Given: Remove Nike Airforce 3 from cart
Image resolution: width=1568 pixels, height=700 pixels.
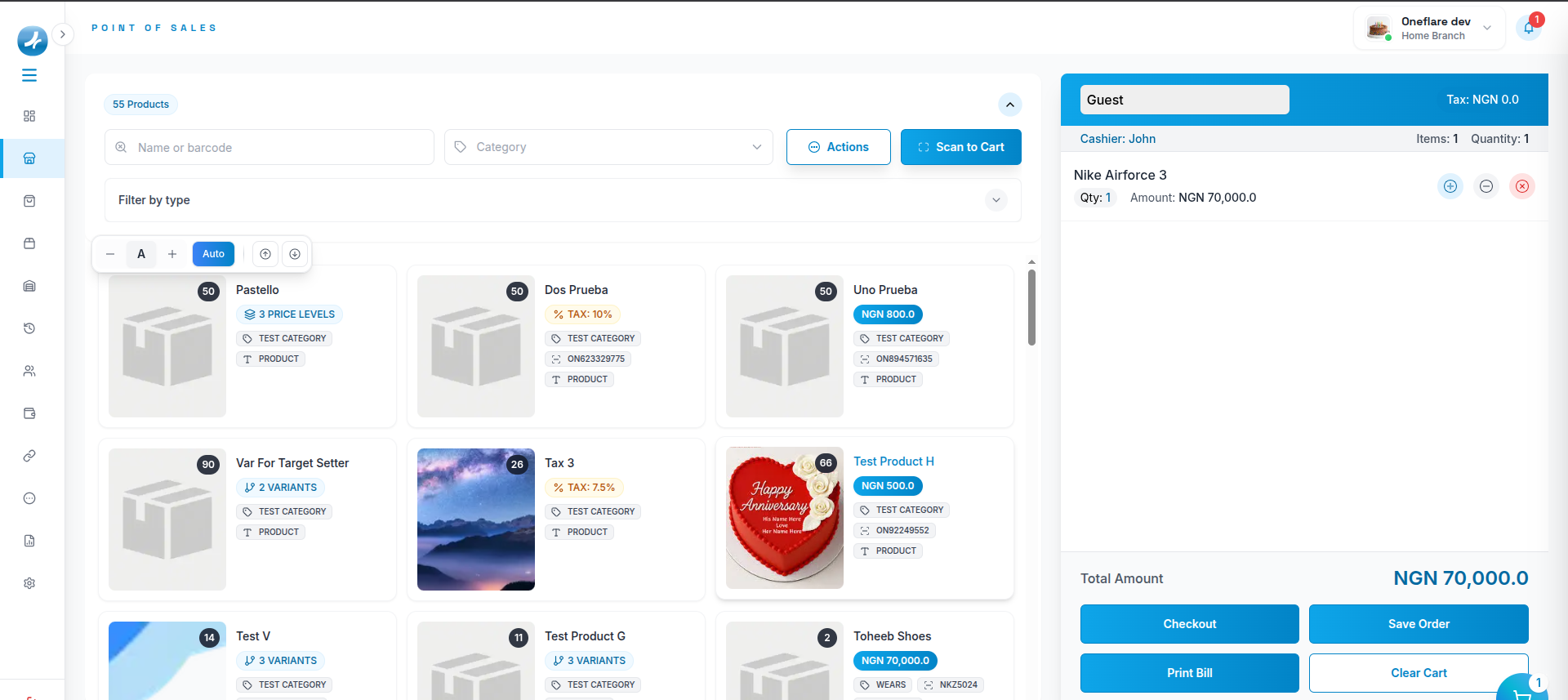Looking at the screenshot, I should [x=1522, y=186].
